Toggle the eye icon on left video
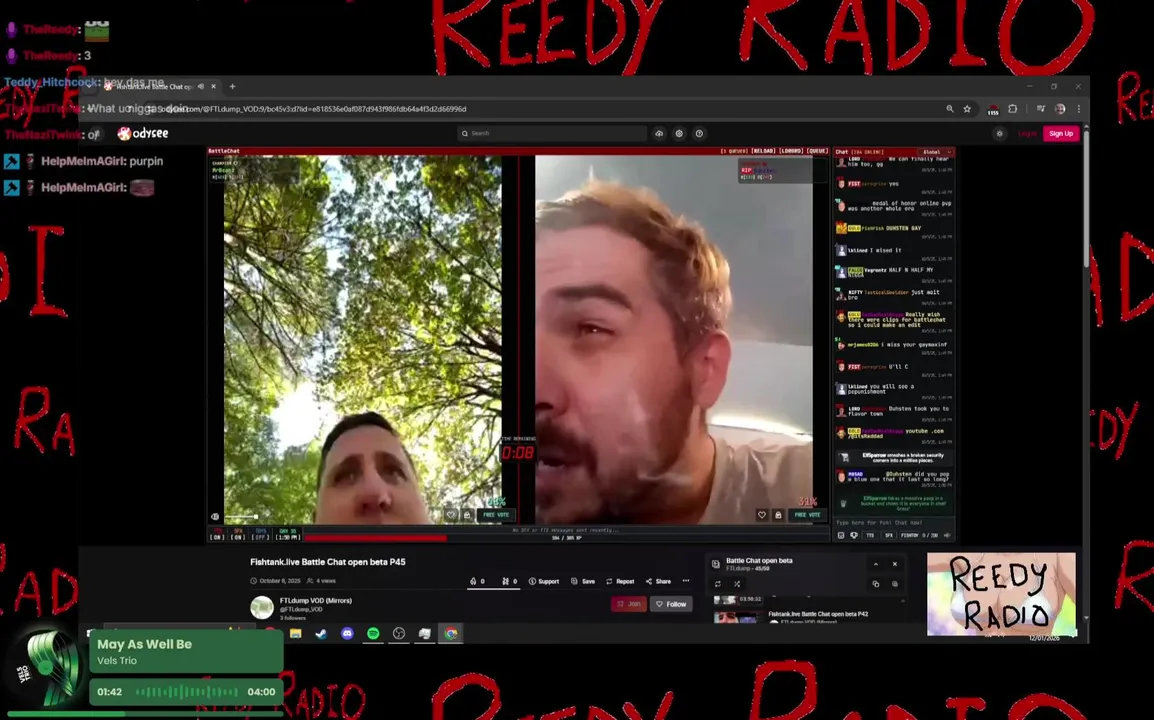This screenshot has height=720, width=1154. pos(215,517)
